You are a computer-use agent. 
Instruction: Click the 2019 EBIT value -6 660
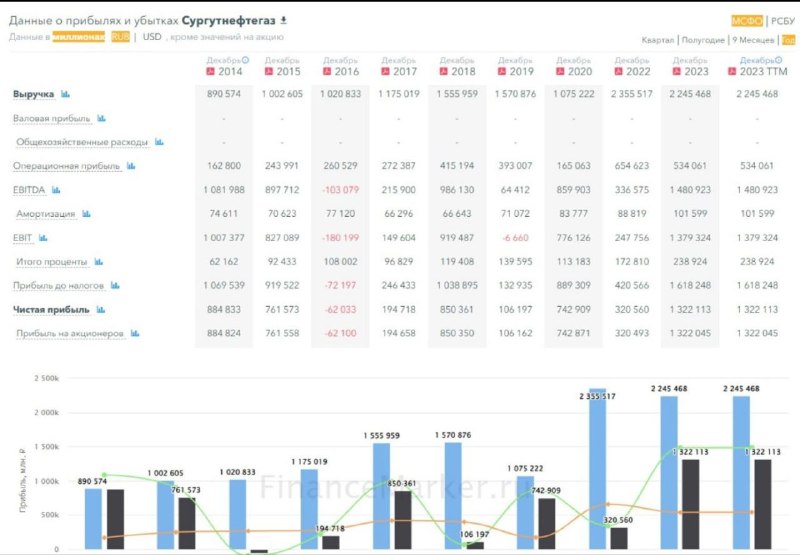(x=515, y=238)
